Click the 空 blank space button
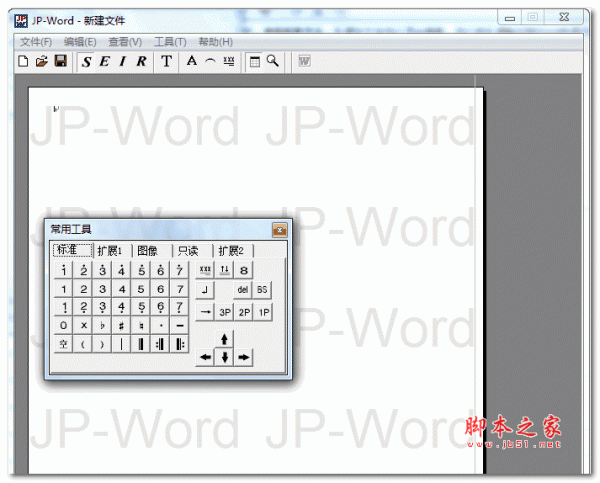This screenshot has width=600, height=483. coord(64,344)
